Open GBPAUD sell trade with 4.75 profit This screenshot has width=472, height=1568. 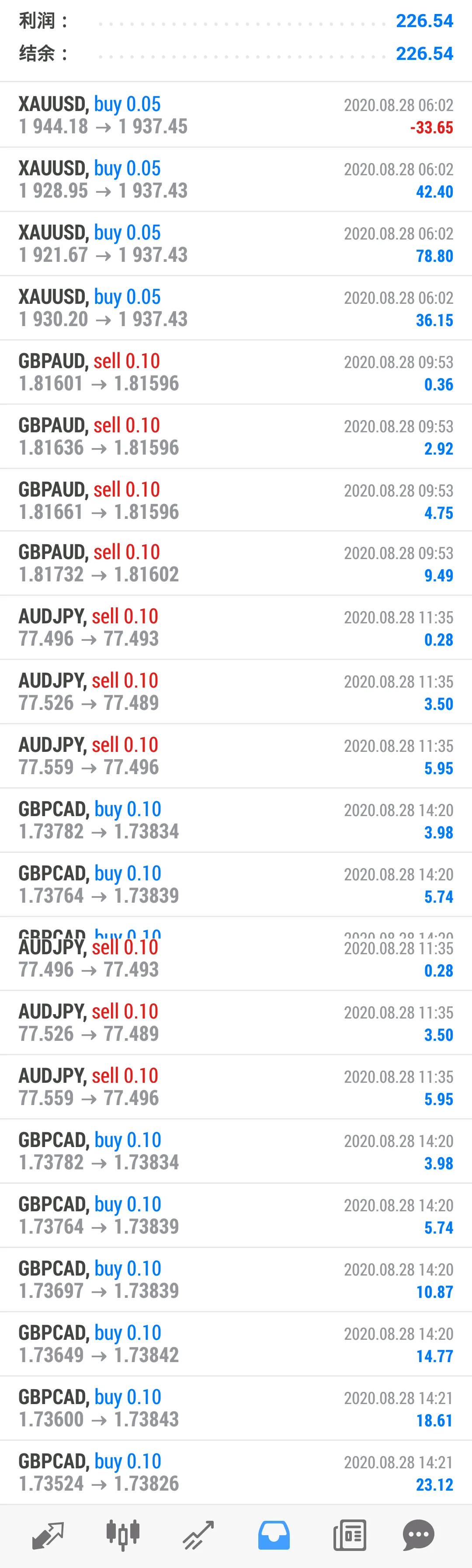(236, 501)
